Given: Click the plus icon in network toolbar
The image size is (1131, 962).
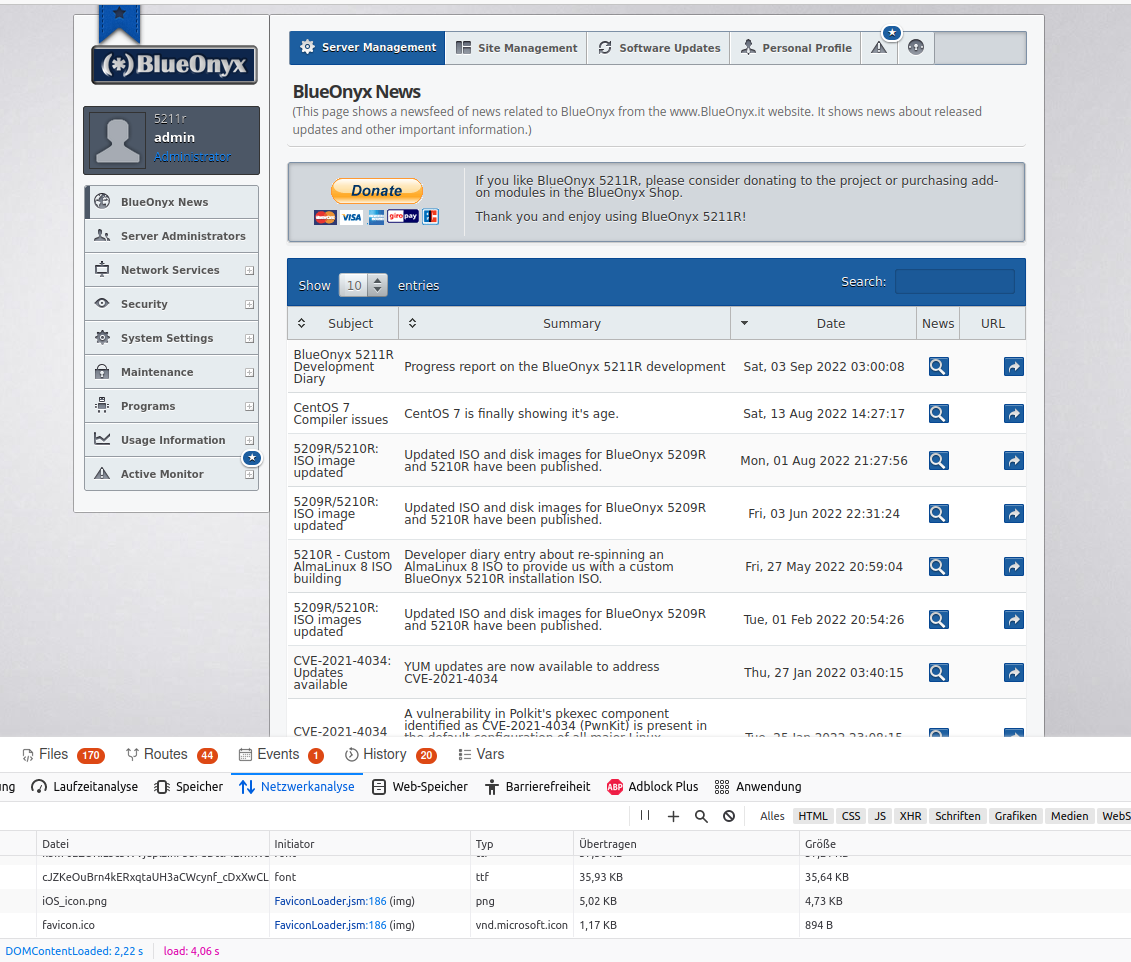Looking at the screenshot, I should 673,816.
